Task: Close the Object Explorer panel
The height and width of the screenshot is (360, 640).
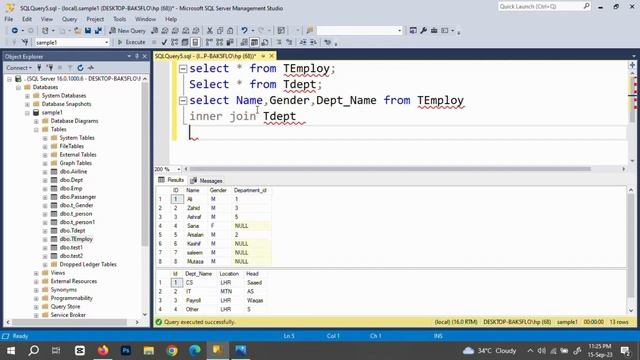Action: [145, 56]
